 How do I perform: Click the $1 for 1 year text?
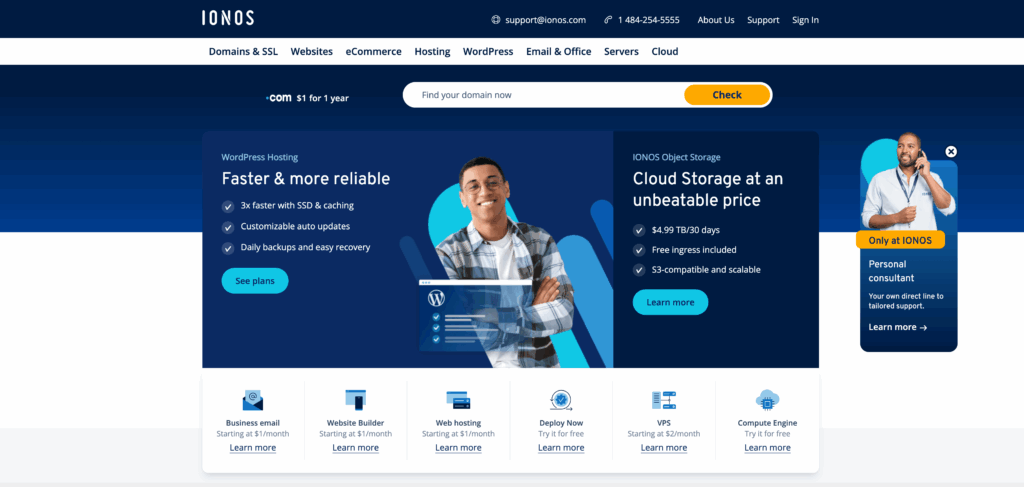[x=323, y=99]
